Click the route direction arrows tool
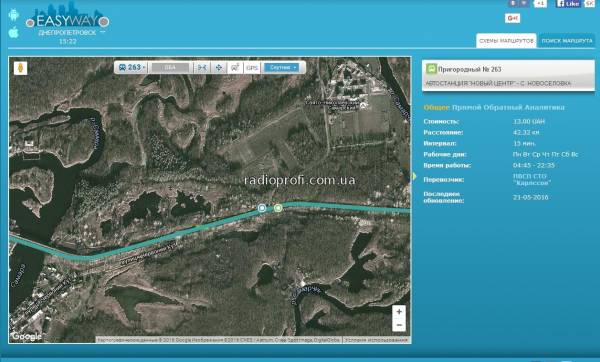The width and height of the screenshot is (600, 362). tap(202, 67)
